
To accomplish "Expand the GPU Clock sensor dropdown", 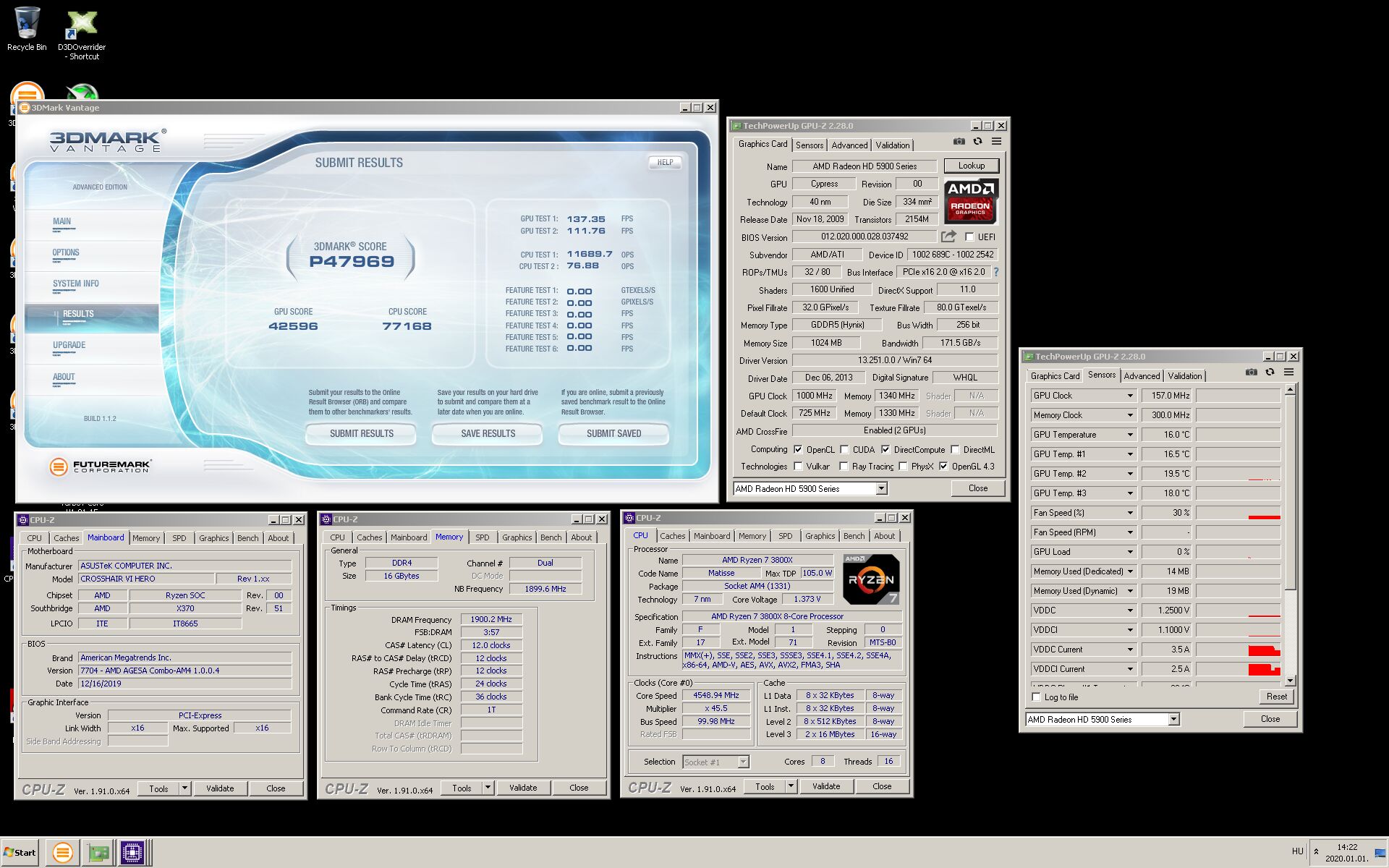I will coord(1129,396).
